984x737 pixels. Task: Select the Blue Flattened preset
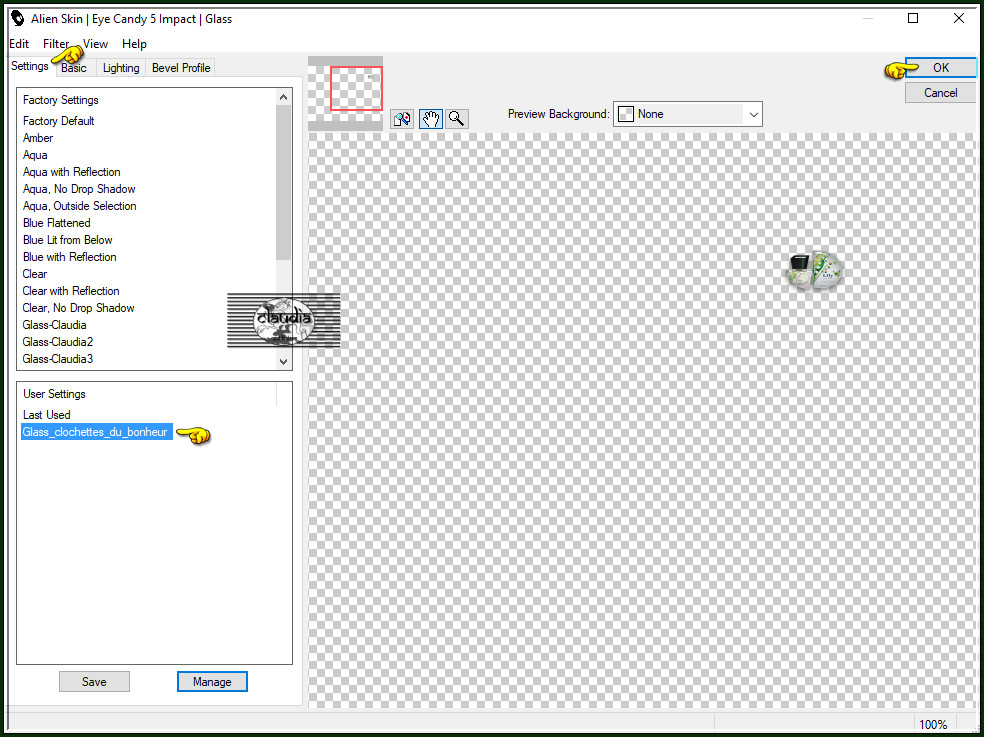pos(56,223)
